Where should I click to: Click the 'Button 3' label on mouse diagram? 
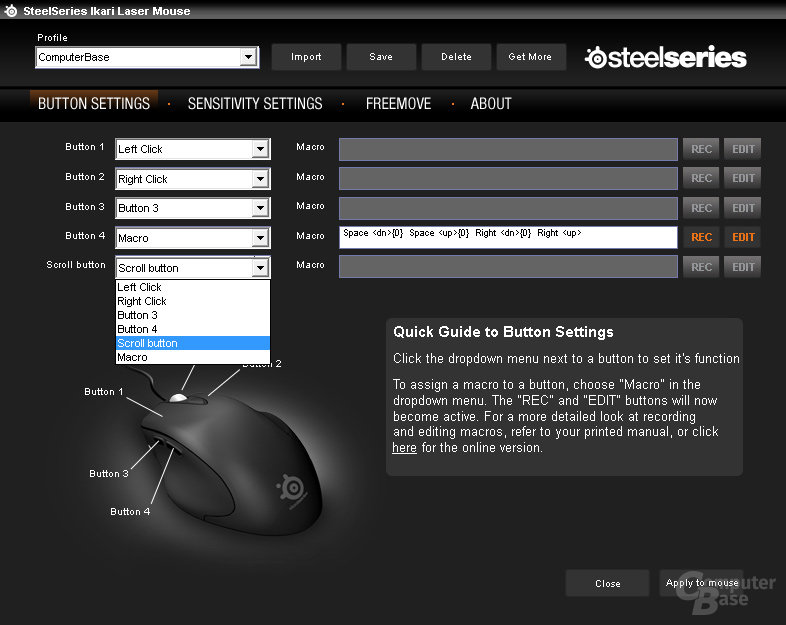(x=109, y=474)
